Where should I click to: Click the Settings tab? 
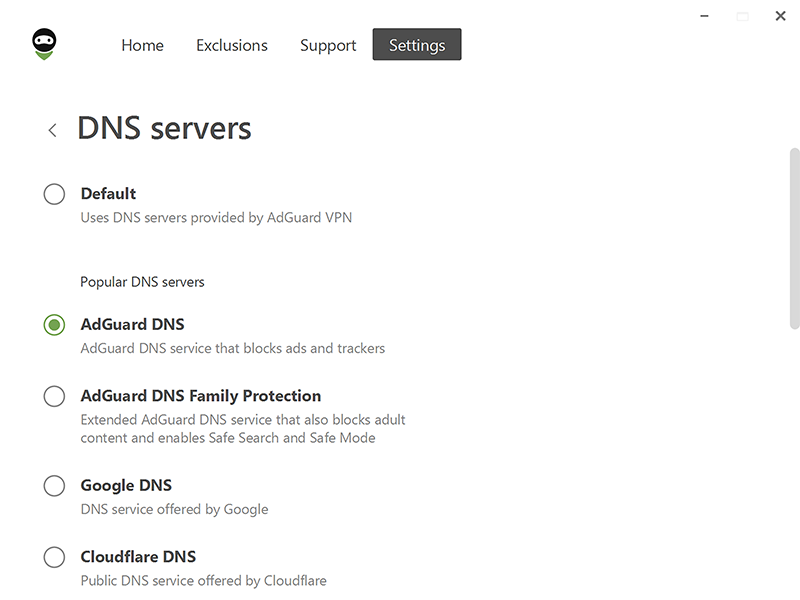tap(417, 44)
